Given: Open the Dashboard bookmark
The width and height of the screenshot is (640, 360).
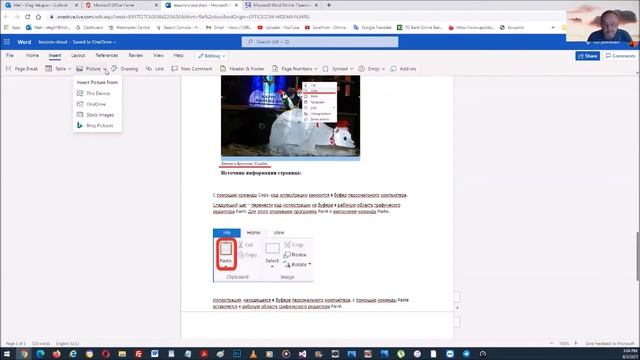Looking at the screenshot, I should (89, 27).
